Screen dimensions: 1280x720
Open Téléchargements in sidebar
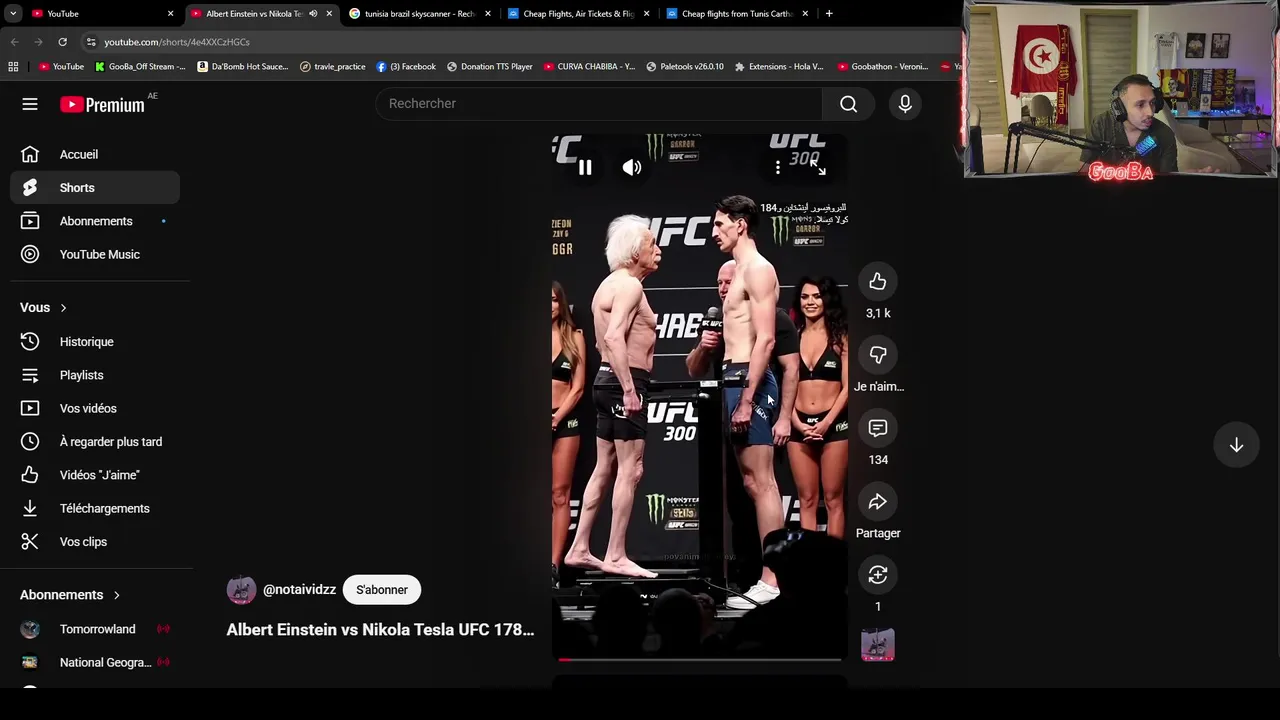coord(95,508)
